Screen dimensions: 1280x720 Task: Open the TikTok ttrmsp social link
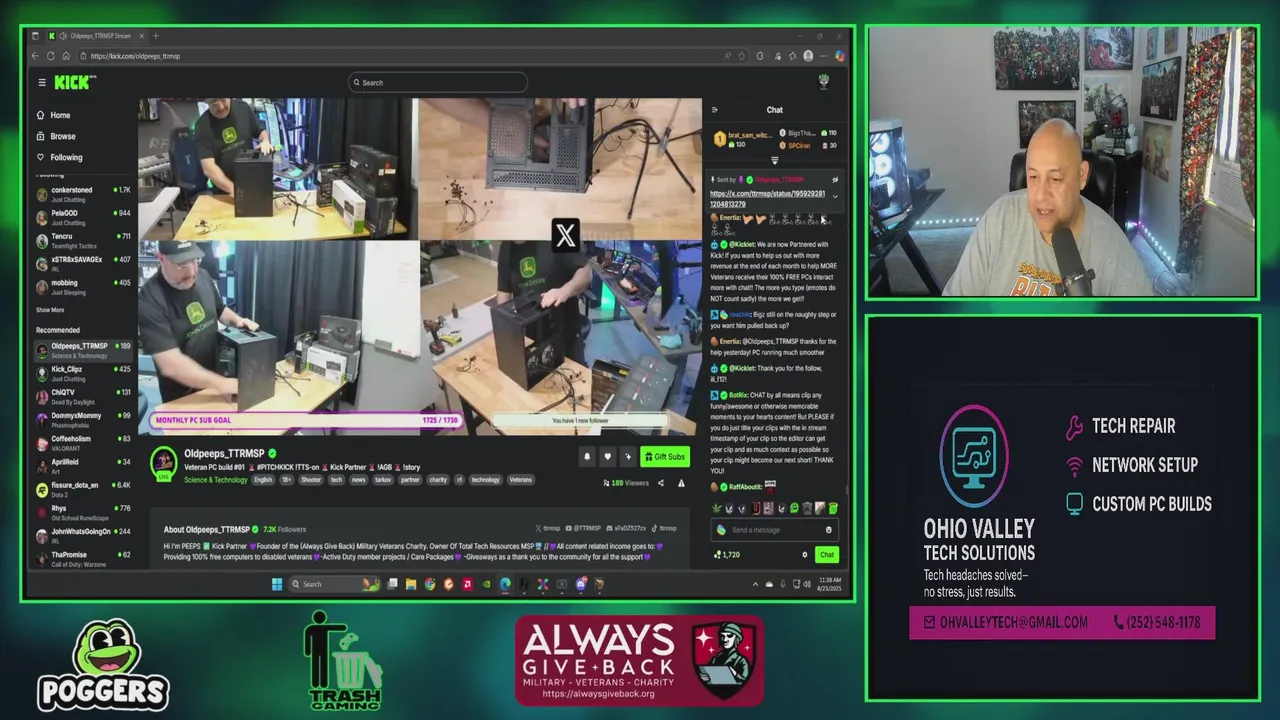tap(666, 528)
